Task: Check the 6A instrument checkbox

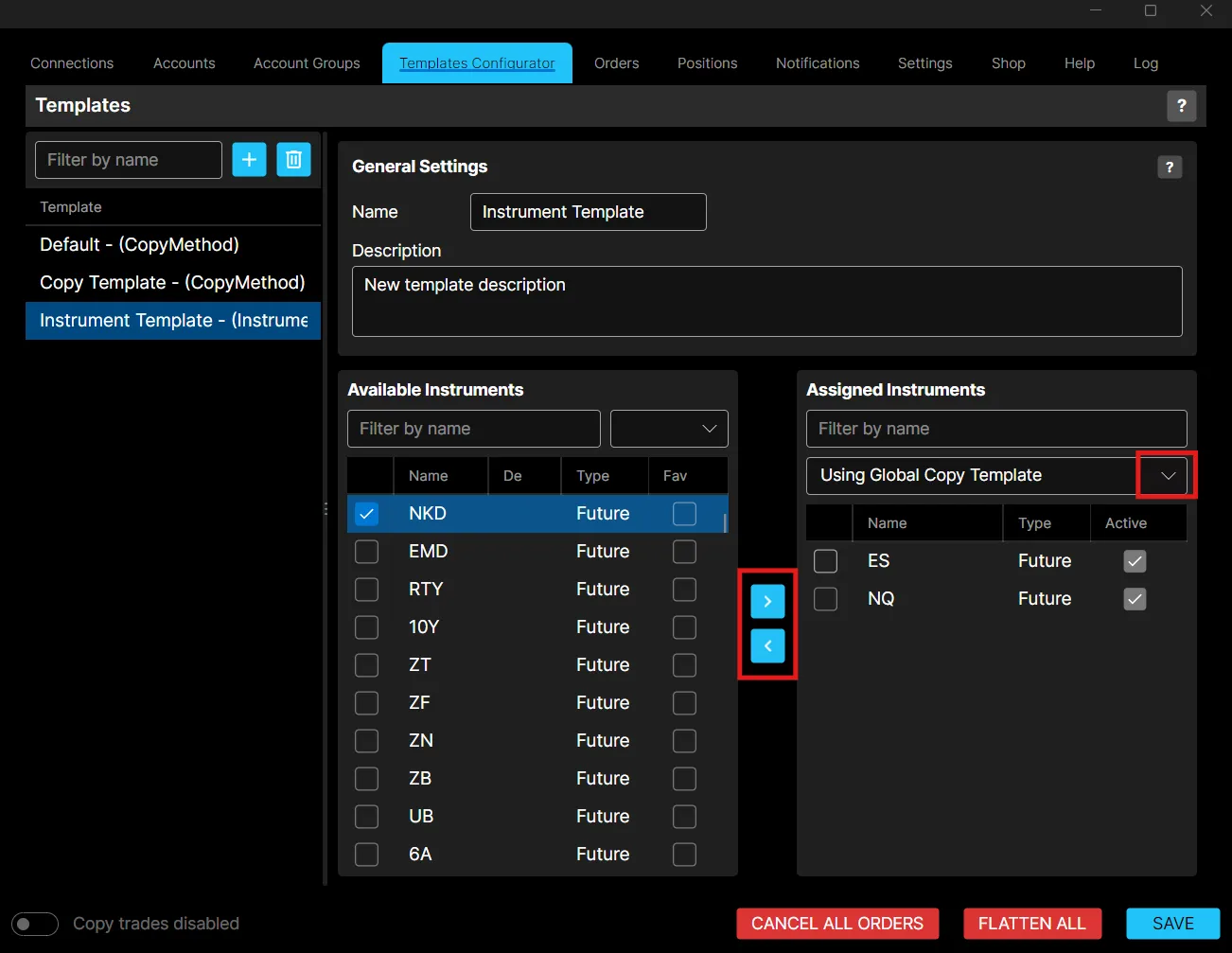Action: point(366,855)
